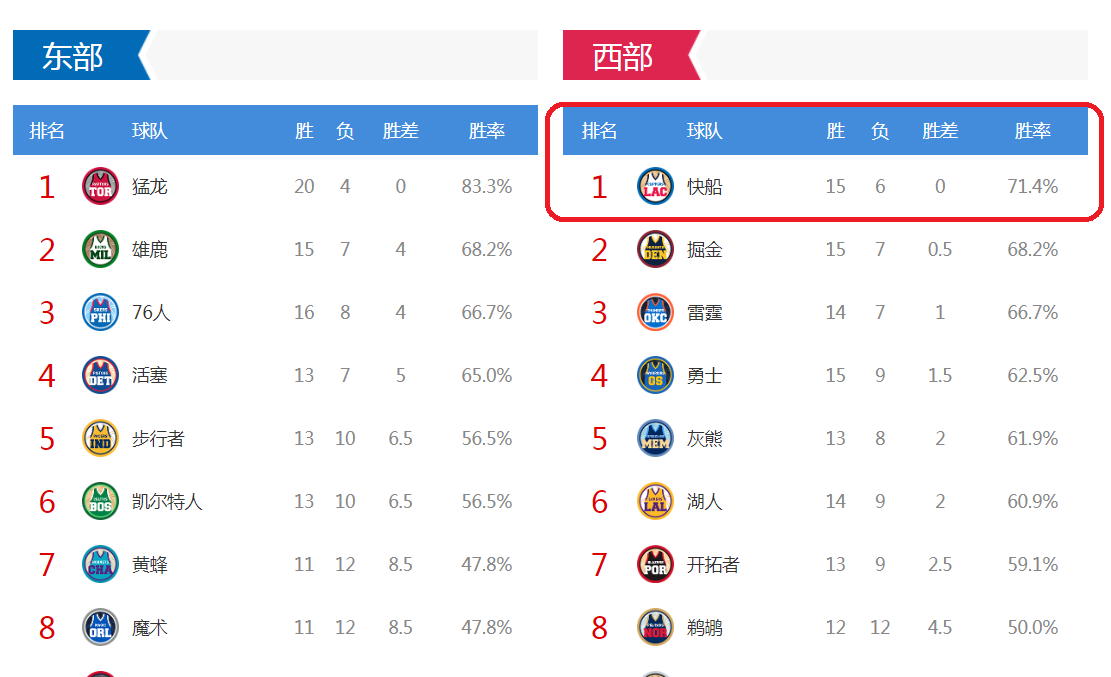Screen dimensions: 1111x677
Task: Click the 胜率 header in Eastern table
Action: click(487, 130)
